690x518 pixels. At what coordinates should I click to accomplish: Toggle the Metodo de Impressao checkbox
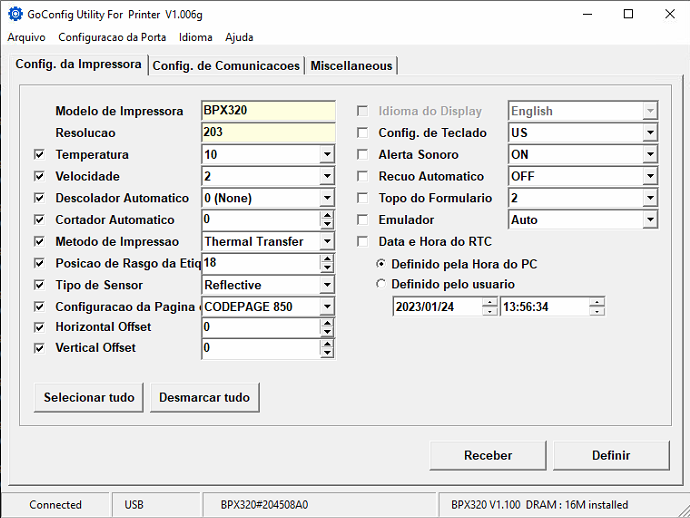click(39, 242)
